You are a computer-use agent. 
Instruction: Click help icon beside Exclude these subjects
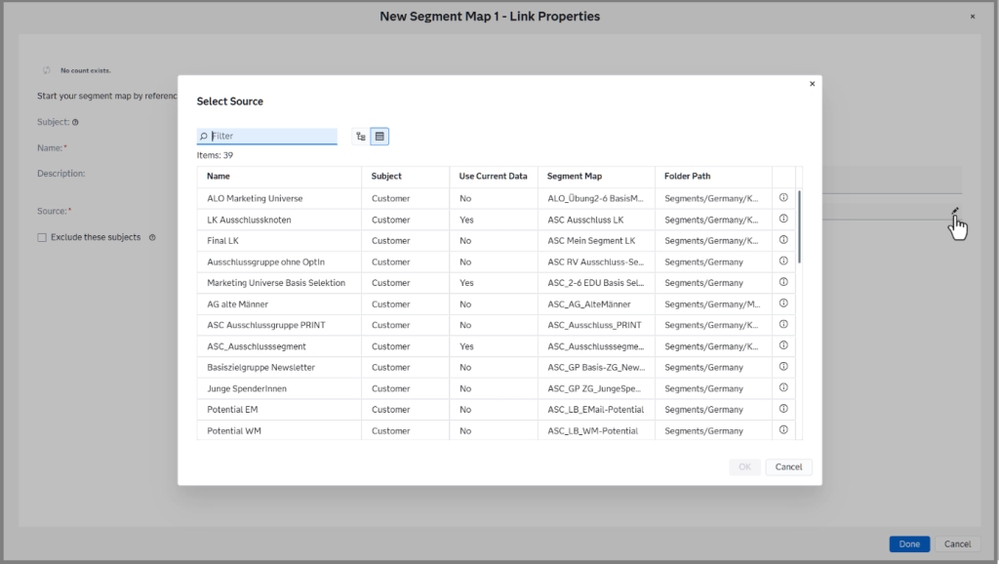pos(152,237)
